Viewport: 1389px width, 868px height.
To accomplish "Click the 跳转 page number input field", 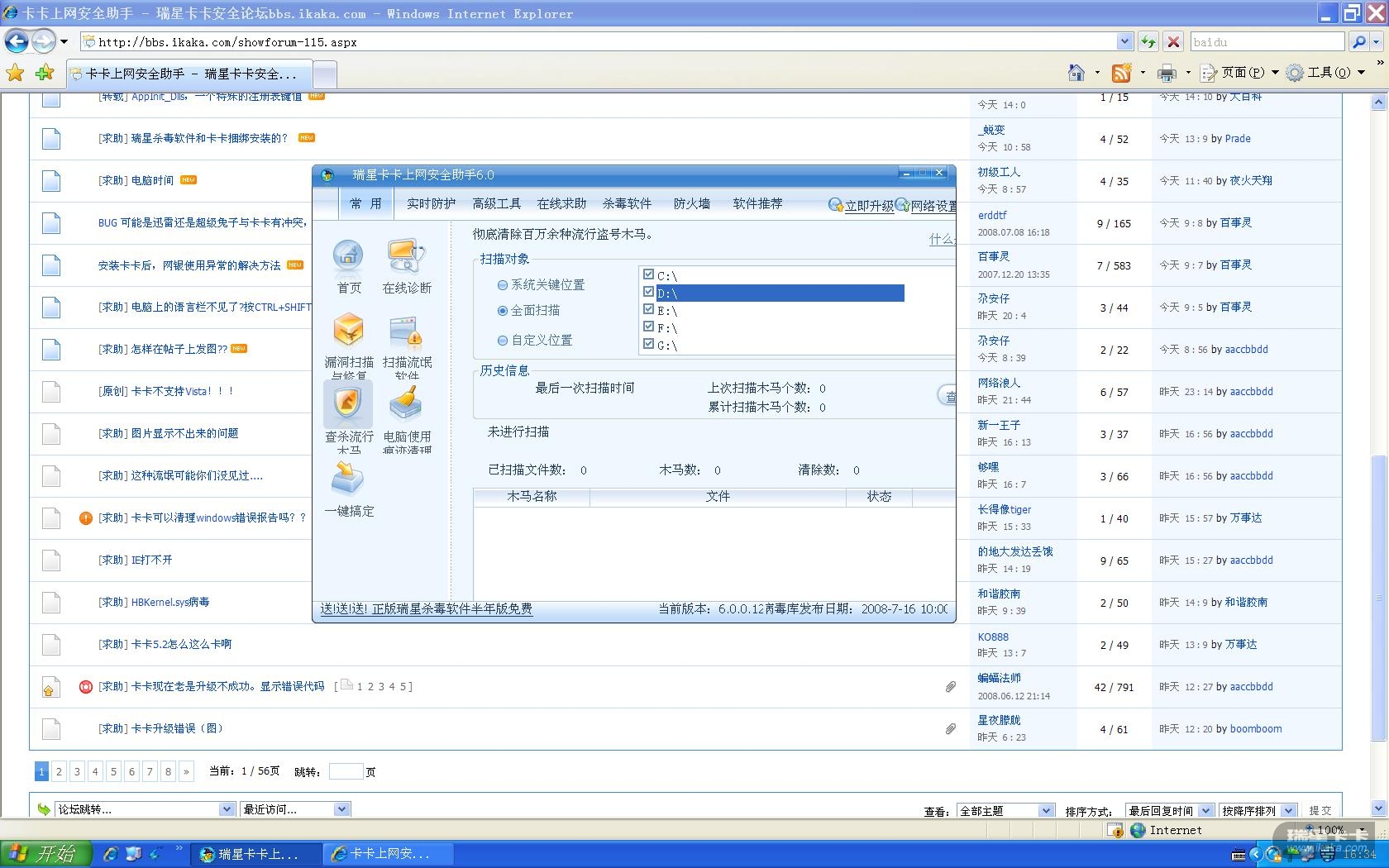I will [x=346, y=771].
